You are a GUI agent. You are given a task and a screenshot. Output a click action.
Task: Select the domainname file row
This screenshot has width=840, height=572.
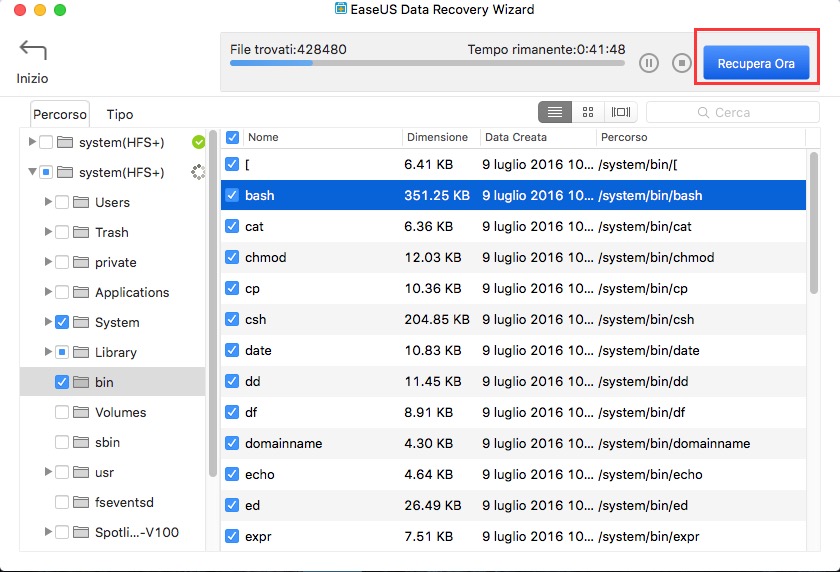click(x=513, y=443)
